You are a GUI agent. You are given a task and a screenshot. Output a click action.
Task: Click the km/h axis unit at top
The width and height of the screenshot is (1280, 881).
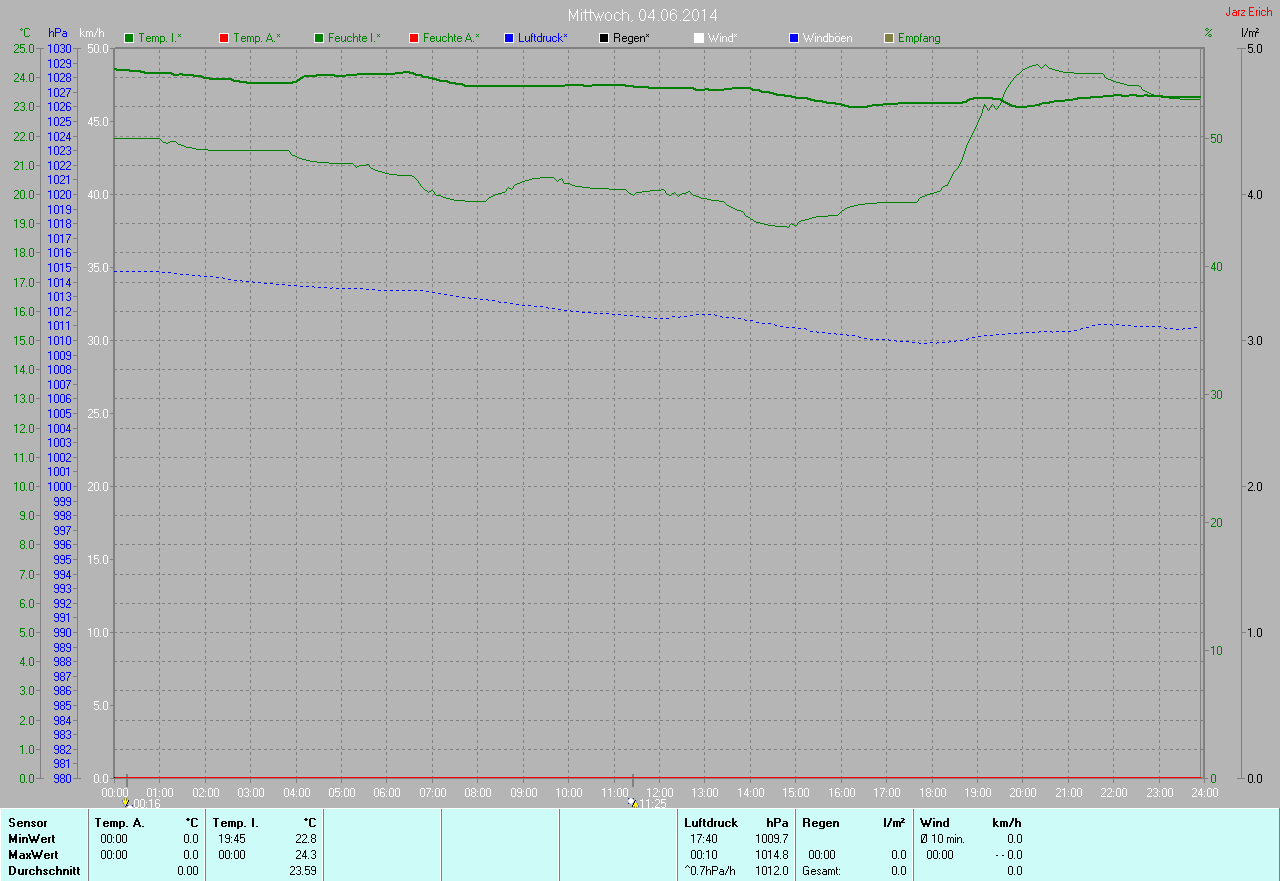(92, 33)
